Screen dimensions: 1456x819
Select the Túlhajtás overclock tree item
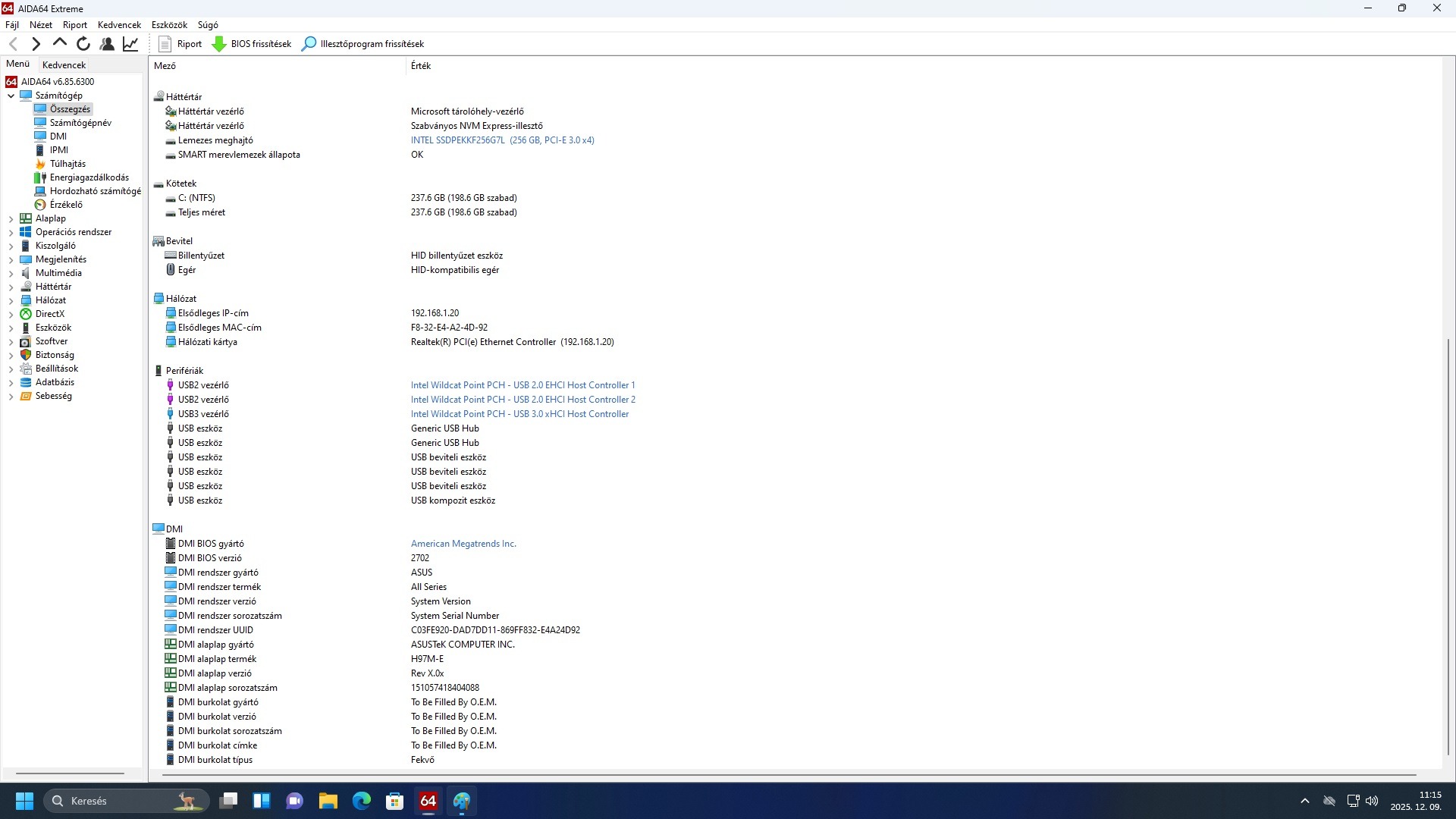(67, 164)
